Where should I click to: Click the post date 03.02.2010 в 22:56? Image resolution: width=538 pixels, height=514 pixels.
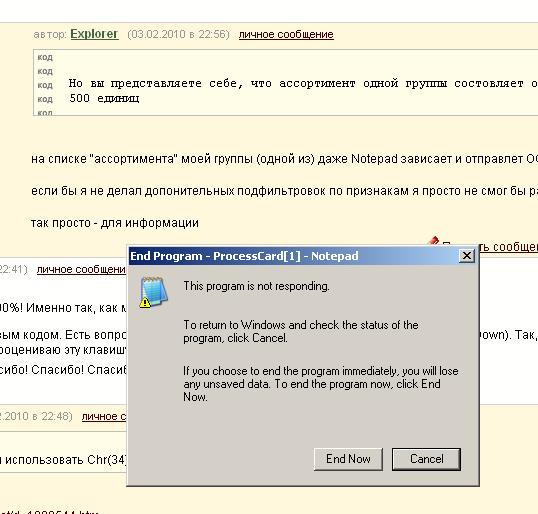tap(178, 34)
